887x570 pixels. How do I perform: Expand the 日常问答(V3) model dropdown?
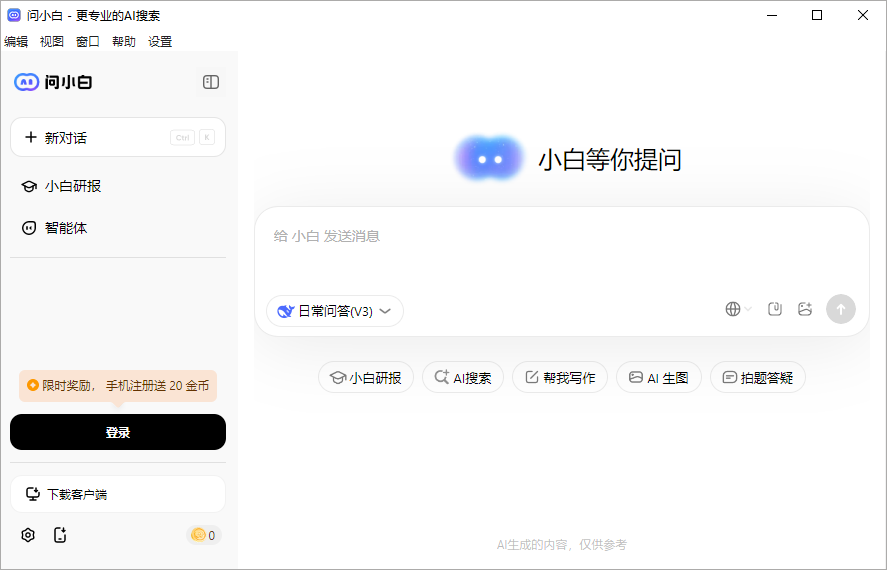pyautogui.click(x=335, y=311)
